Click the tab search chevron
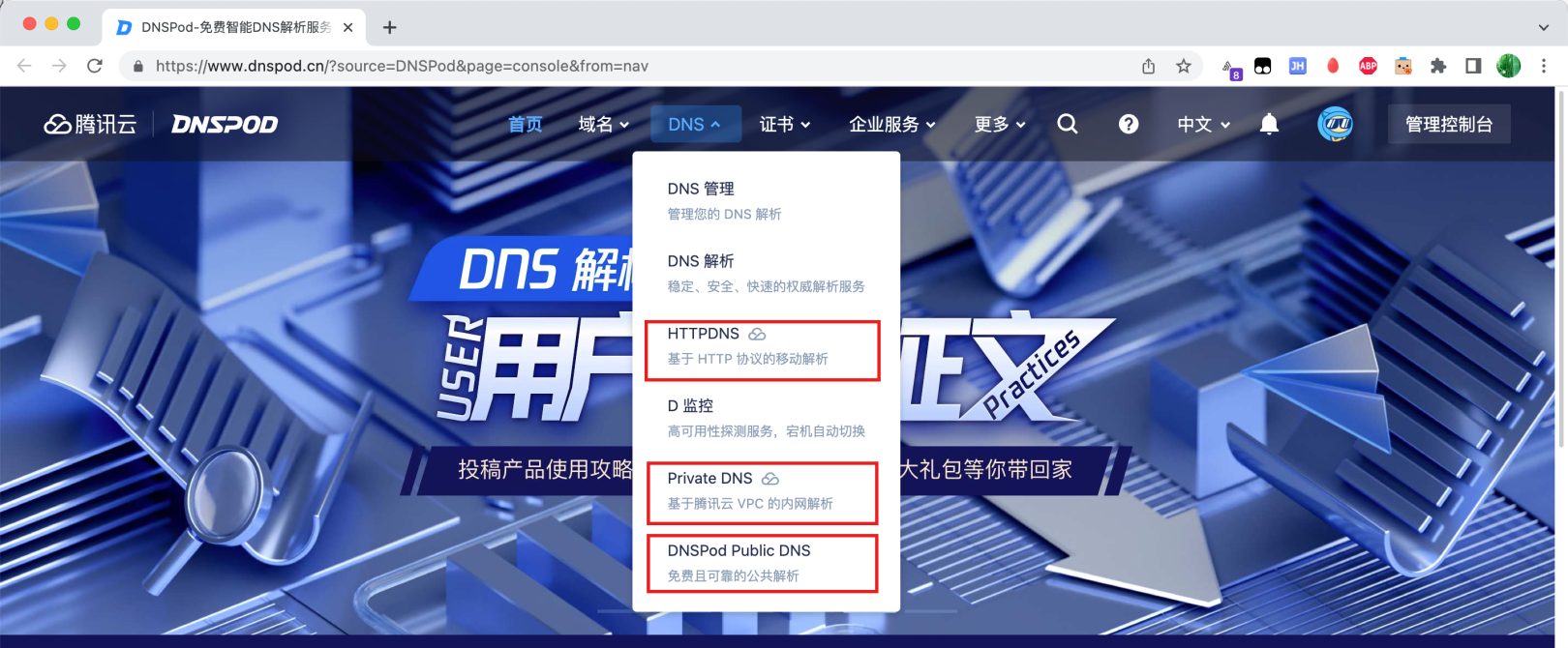The image size is (1568, 648). pos(1543,27)
